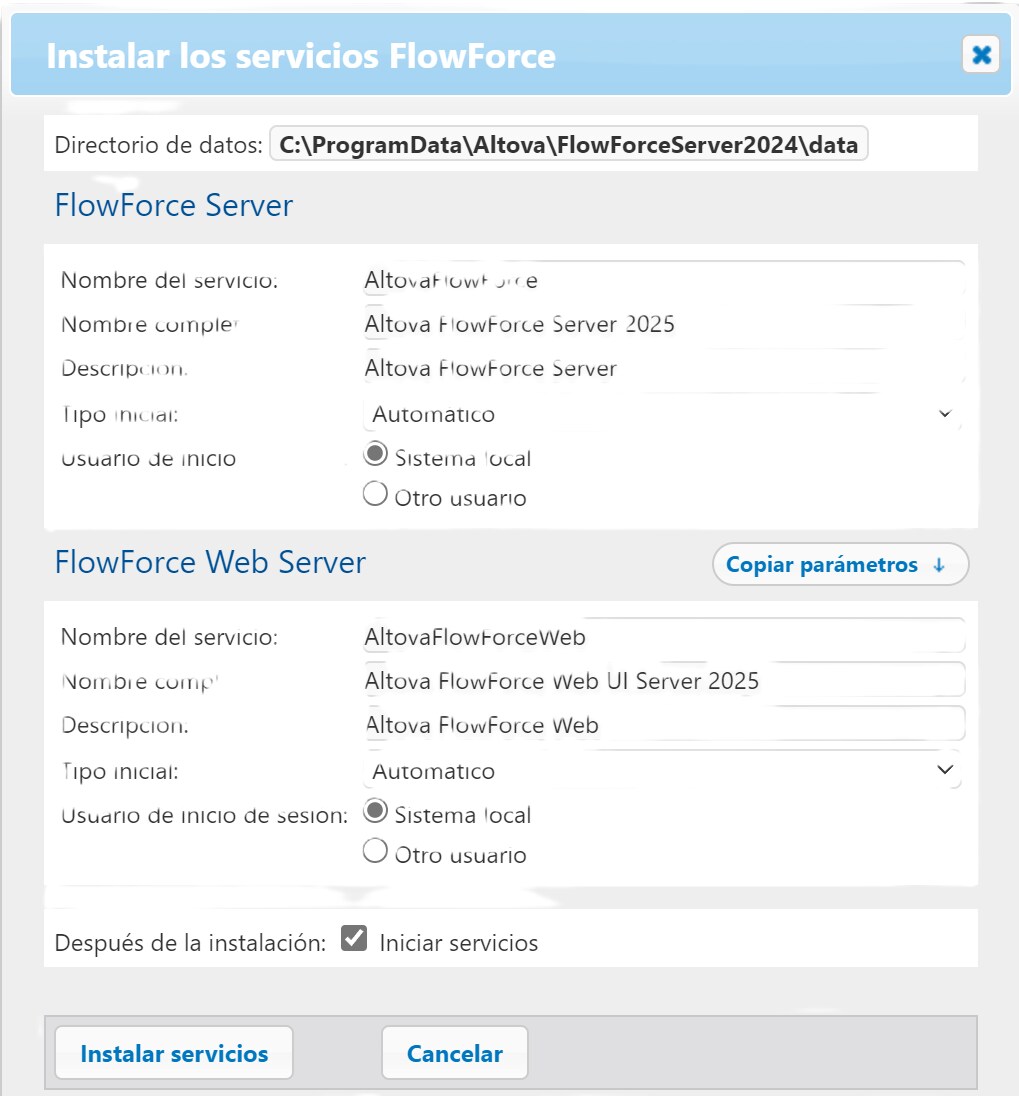Select Otro usuario for FlowForce Web Server
Image resolution: width=1019 pixels, height=1096 pixels.
point(375,851)
